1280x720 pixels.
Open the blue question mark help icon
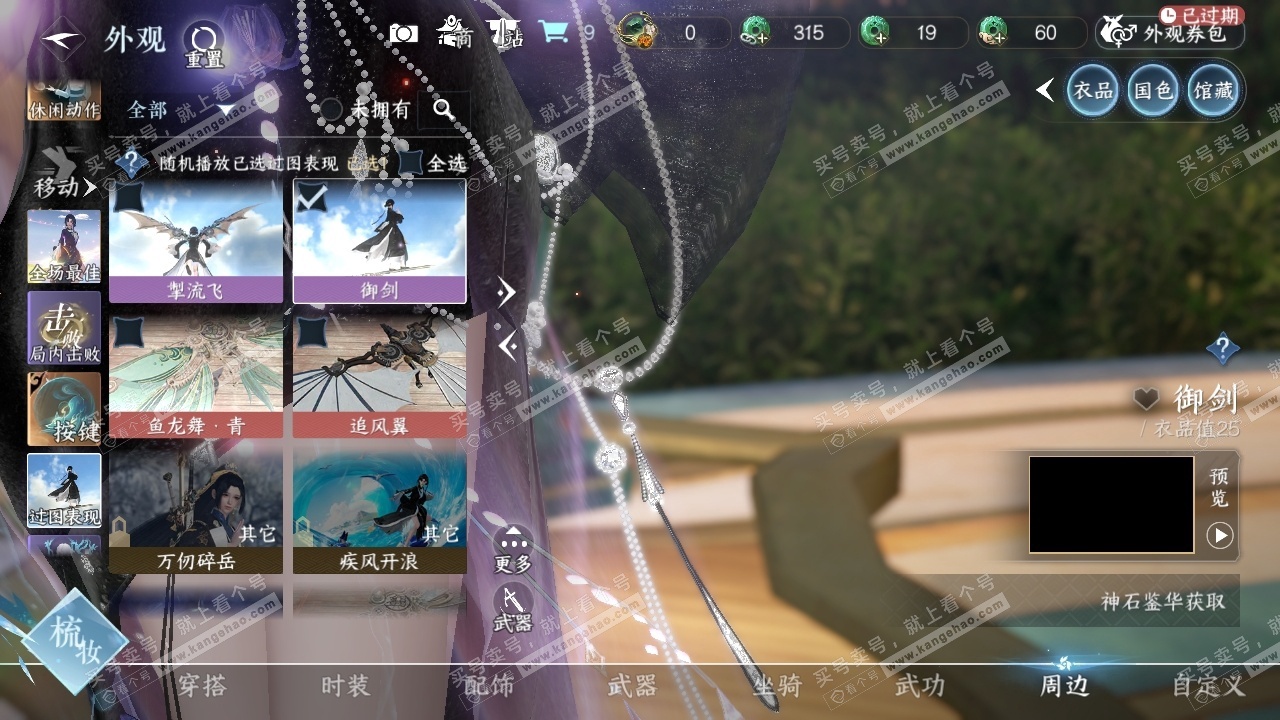point(1222,349)
